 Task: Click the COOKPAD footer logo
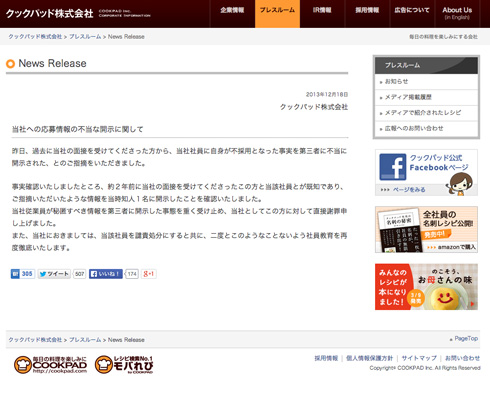(50, 364)
